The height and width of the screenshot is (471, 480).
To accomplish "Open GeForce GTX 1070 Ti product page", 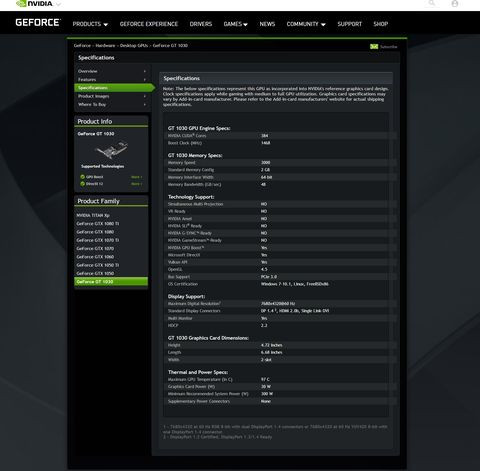I will [98, 240].
